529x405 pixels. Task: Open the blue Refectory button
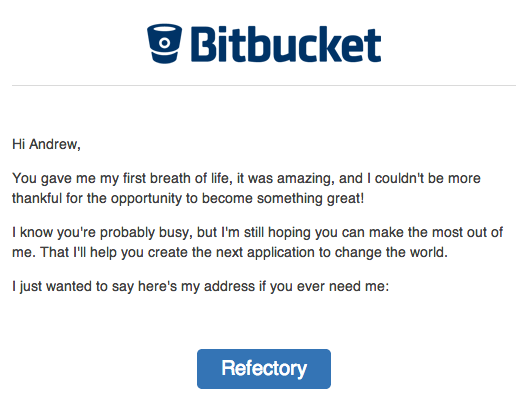[x=264, y=369]
